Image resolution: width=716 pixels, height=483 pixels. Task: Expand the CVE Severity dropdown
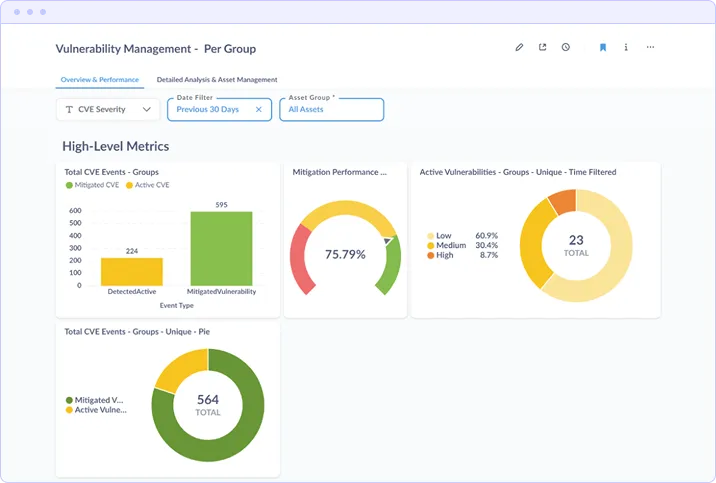click(x=108, y=110)
